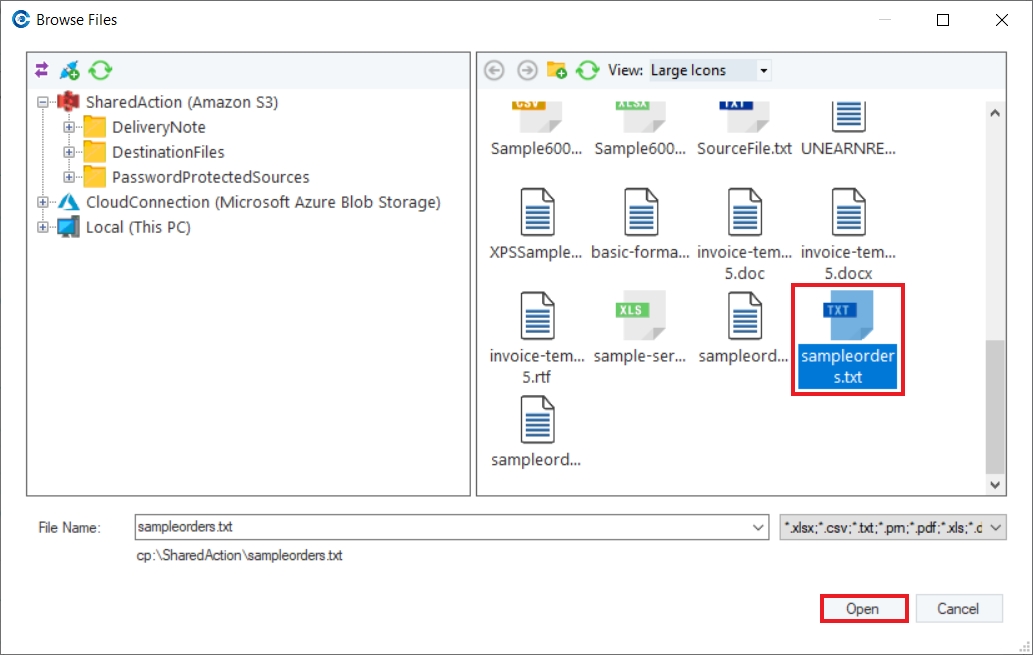This screenshot has height=655, width=1033.
Task: Click the Cancel button
Action: [959, 609]
